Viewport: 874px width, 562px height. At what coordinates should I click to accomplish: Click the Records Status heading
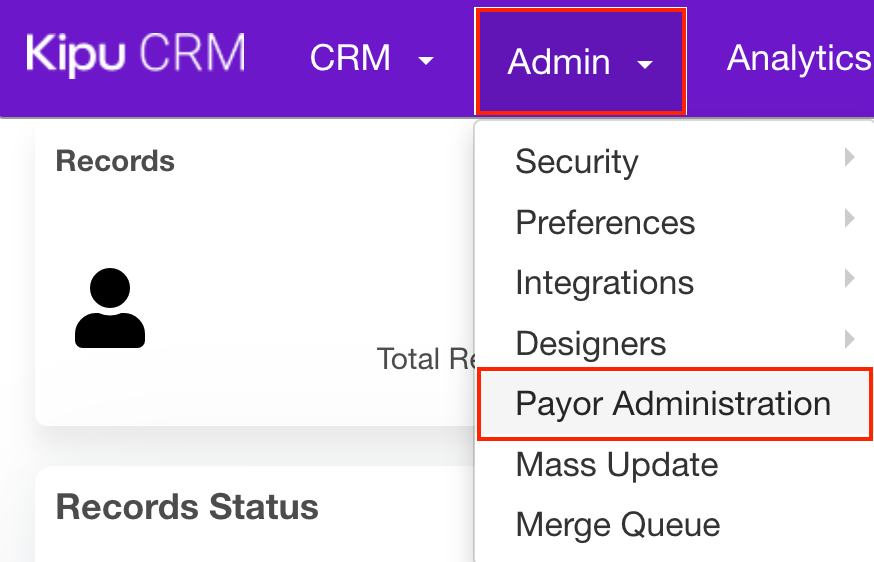(187, 507)
